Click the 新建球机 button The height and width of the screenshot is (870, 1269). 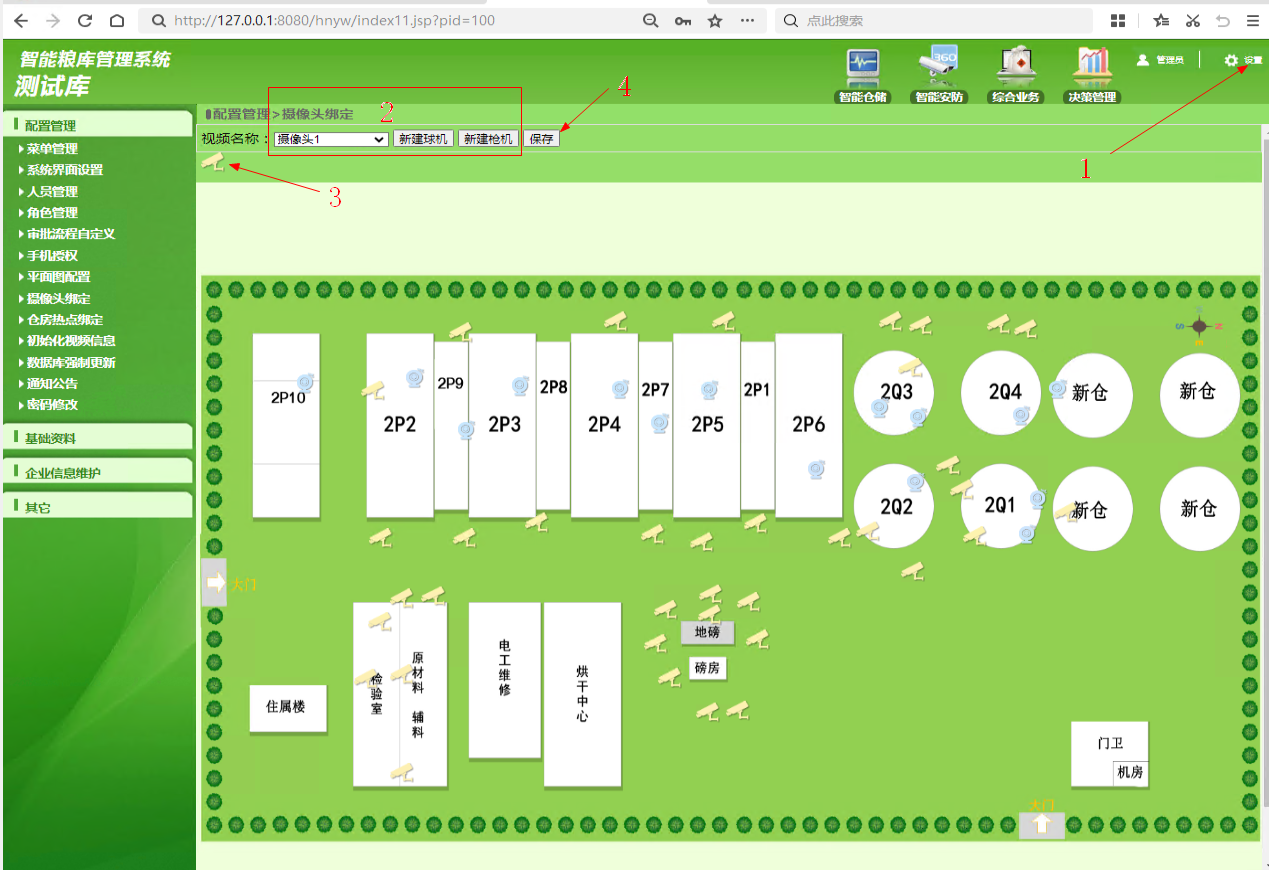pos(423,139)
